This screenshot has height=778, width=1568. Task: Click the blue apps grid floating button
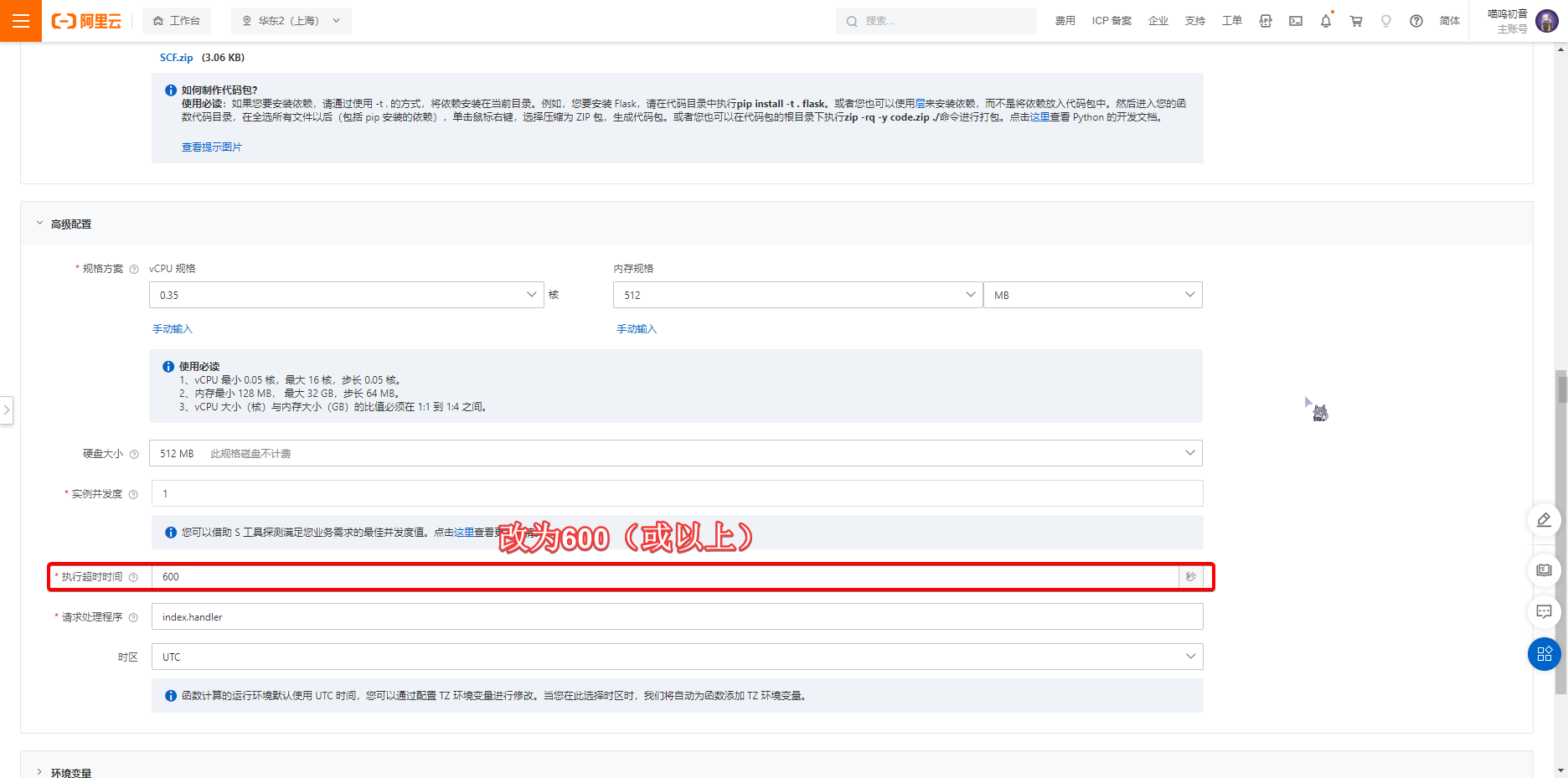click(1544, 654)
